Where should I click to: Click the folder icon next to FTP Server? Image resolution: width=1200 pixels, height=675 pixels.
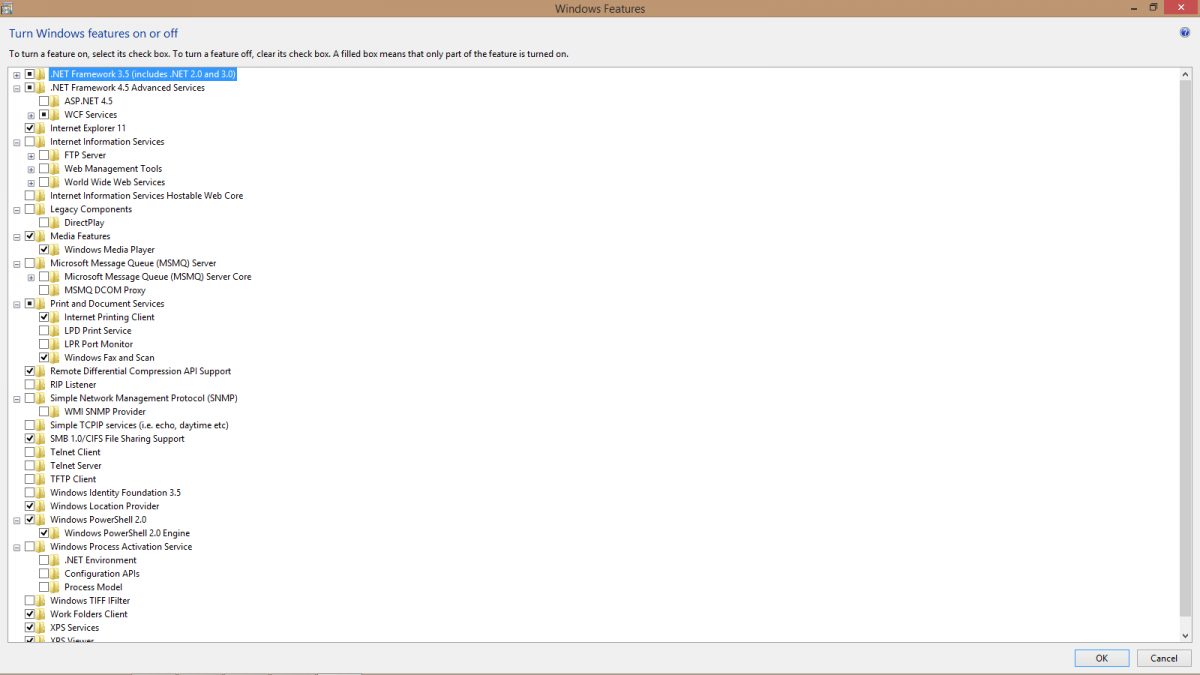point(56,155)
